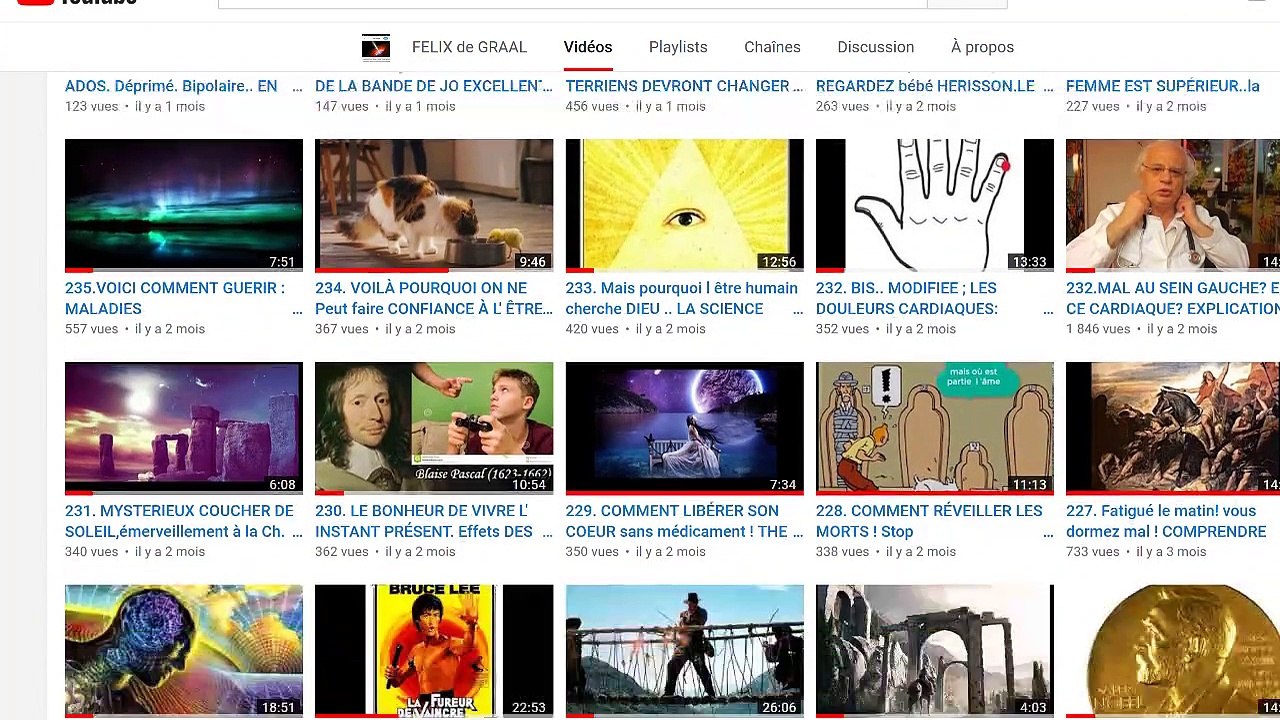This screenshot has width=1280, height=720.
Task: Open the 4:03 ruins arch thumbnail
Action: [935, 651]
